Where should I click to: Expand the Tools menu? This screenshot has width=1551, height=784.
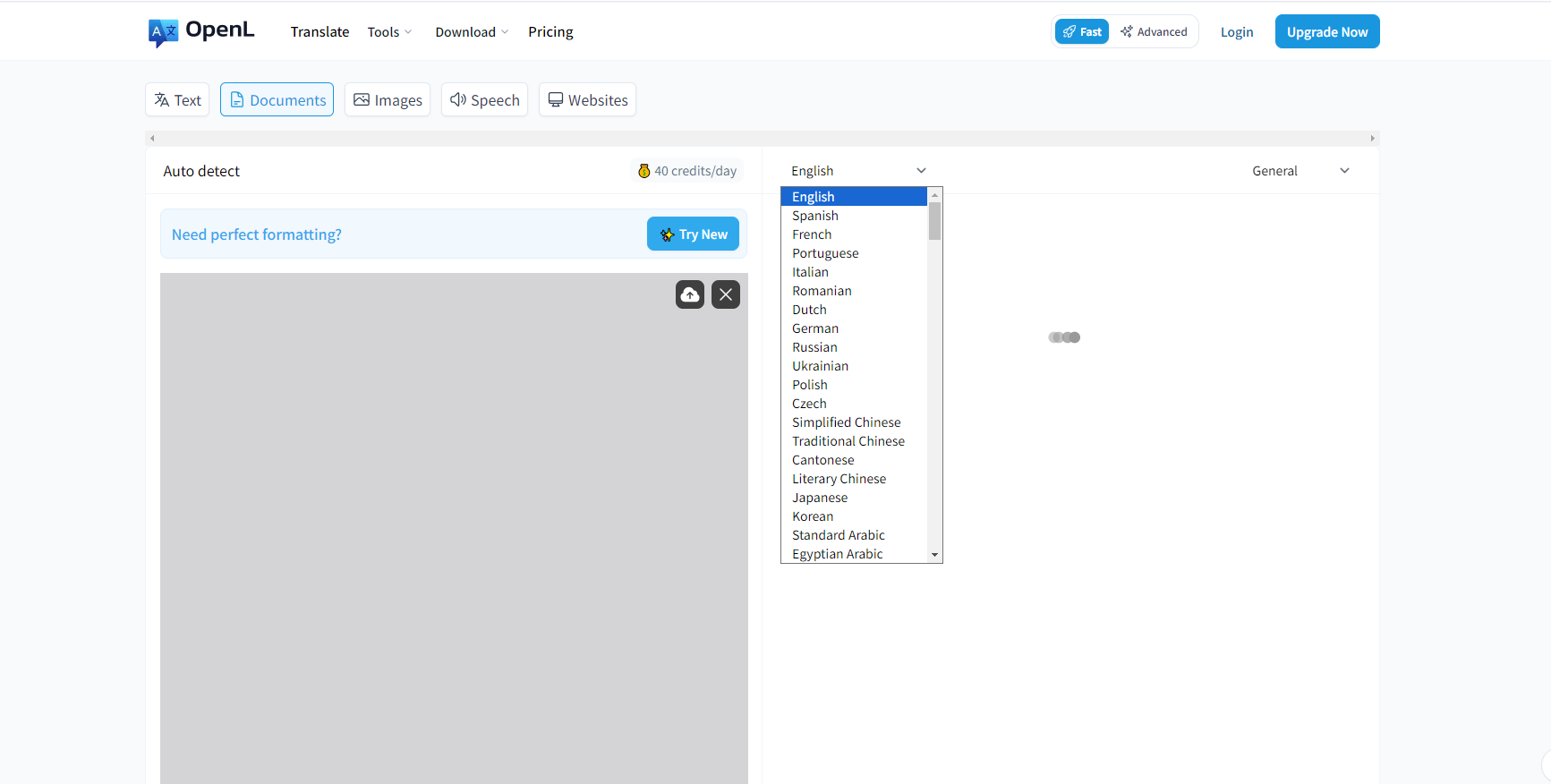coord(389,32)
